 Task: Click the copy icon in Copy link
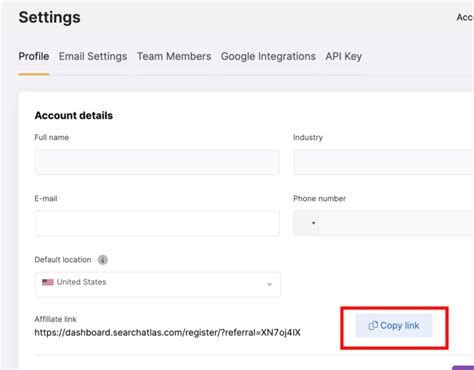(373, 326)
